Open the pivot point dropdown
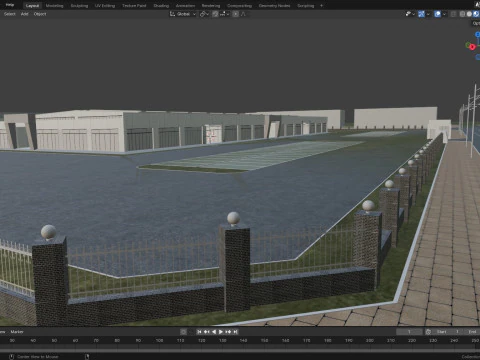480x360 pixels. [204, 14]
